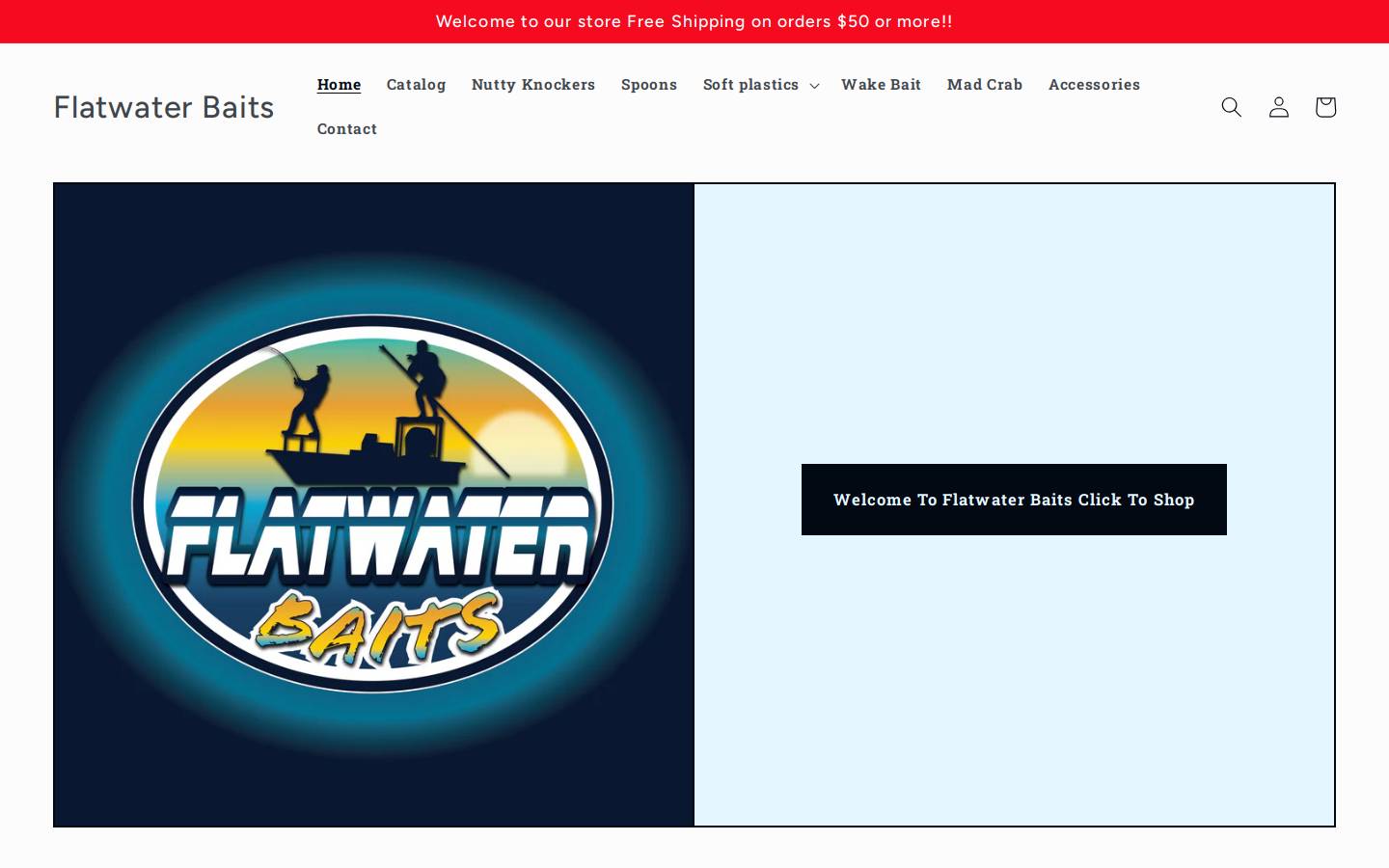The image size is (1389, 868).
Task: Open the search icon in header
Action: click(1232, 107)
